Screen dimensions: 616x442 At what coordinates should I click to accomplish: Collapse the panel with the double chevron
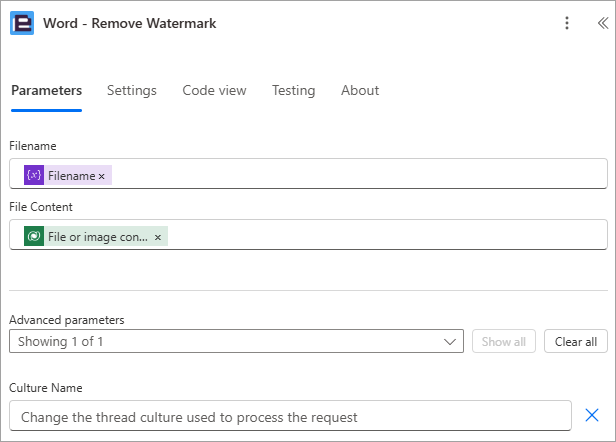pyautogui.click(x=603, y=23)
